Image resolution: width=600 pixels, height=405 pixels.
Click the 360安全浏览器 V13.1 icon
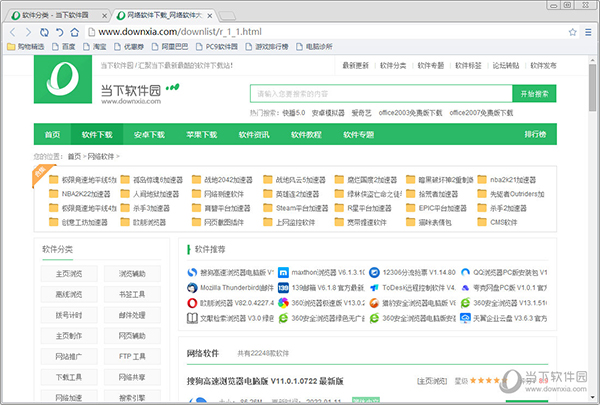tap(465, 303)
